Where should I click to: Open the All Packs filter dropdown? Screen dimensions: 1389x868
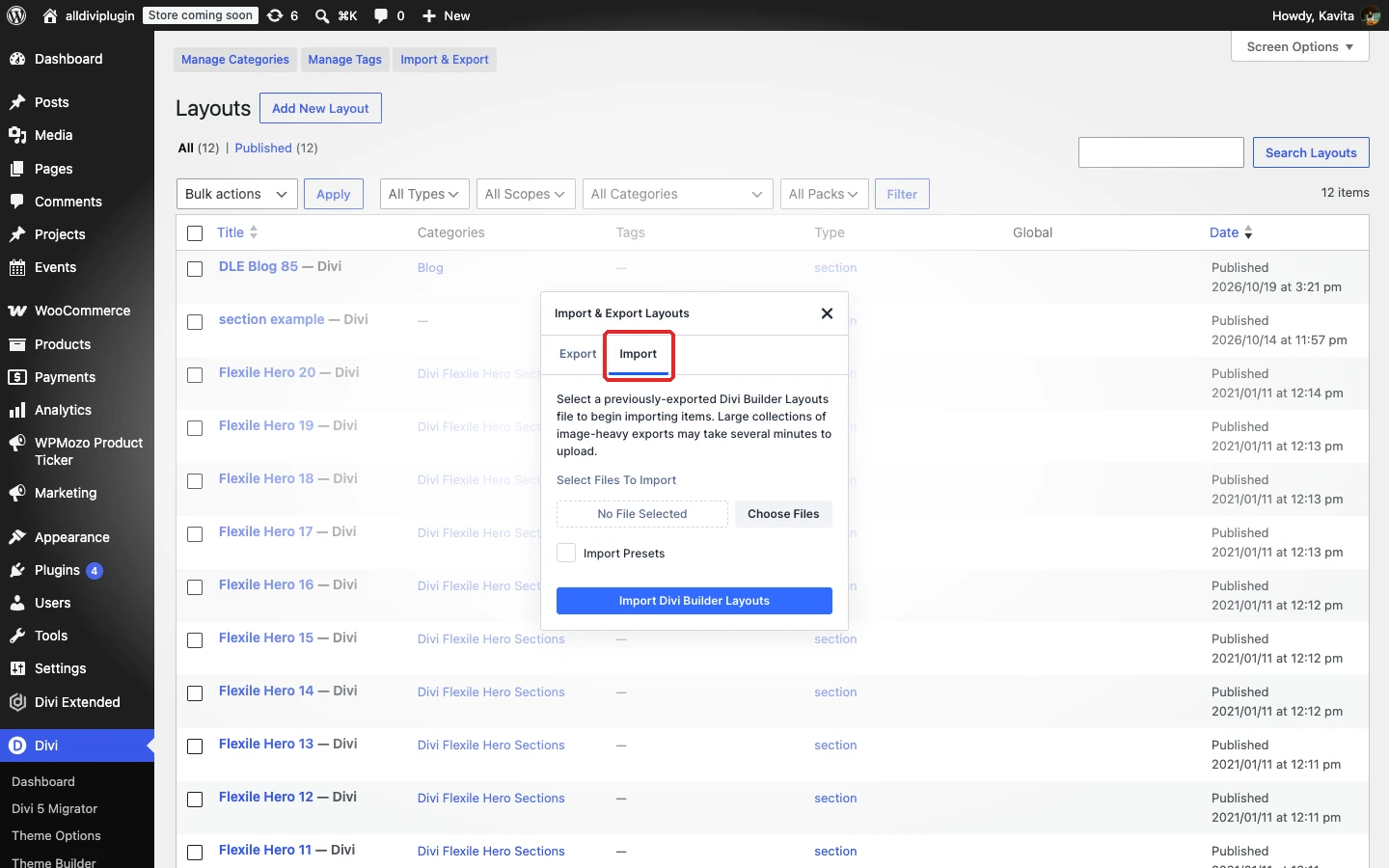[825, 194]
